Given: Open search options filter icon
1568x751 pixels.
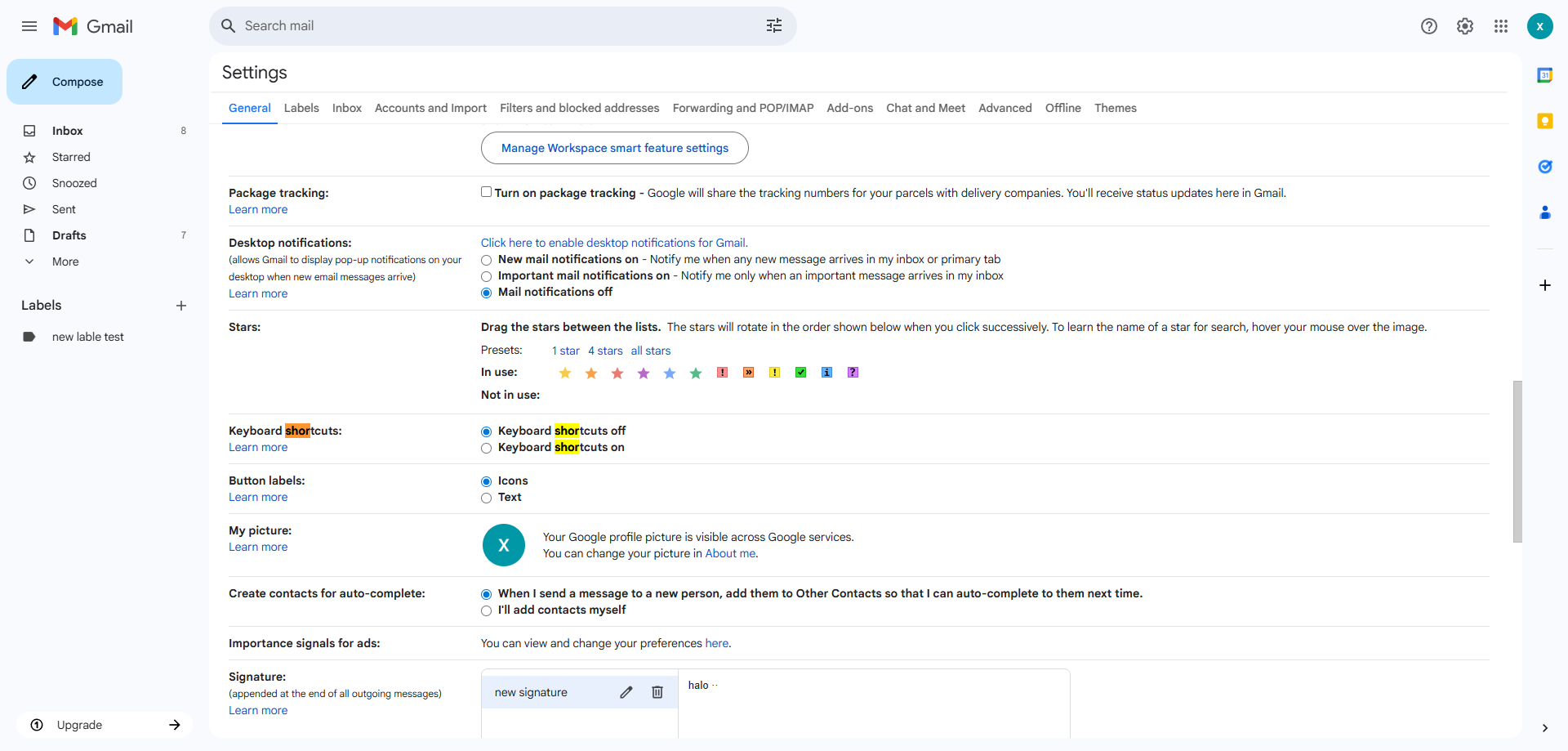Looking at the screenshot, I should (774, 26).
